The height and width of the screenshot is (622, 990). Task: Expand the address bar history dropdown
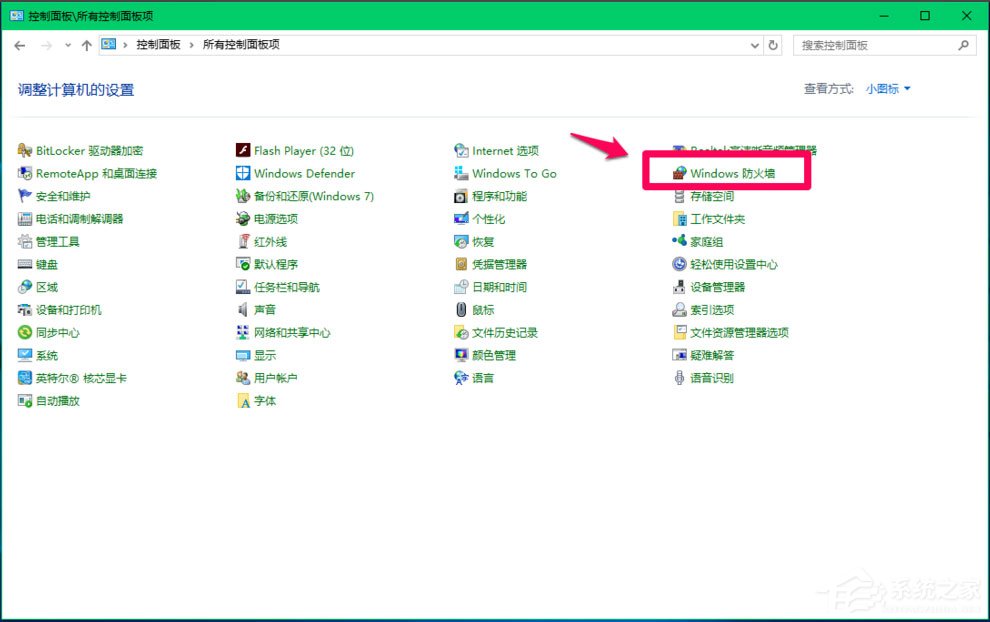coord(755,45)
